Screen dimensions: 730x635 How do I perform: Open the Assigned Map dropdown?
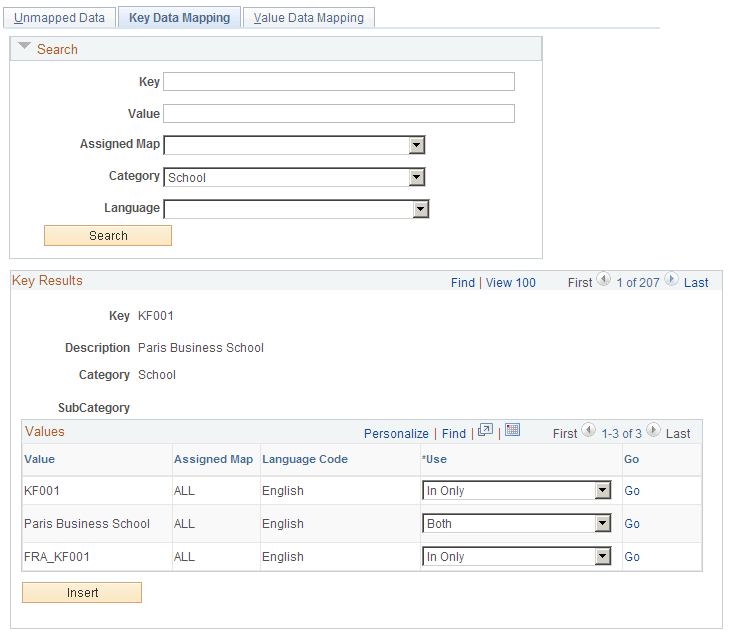417,145
